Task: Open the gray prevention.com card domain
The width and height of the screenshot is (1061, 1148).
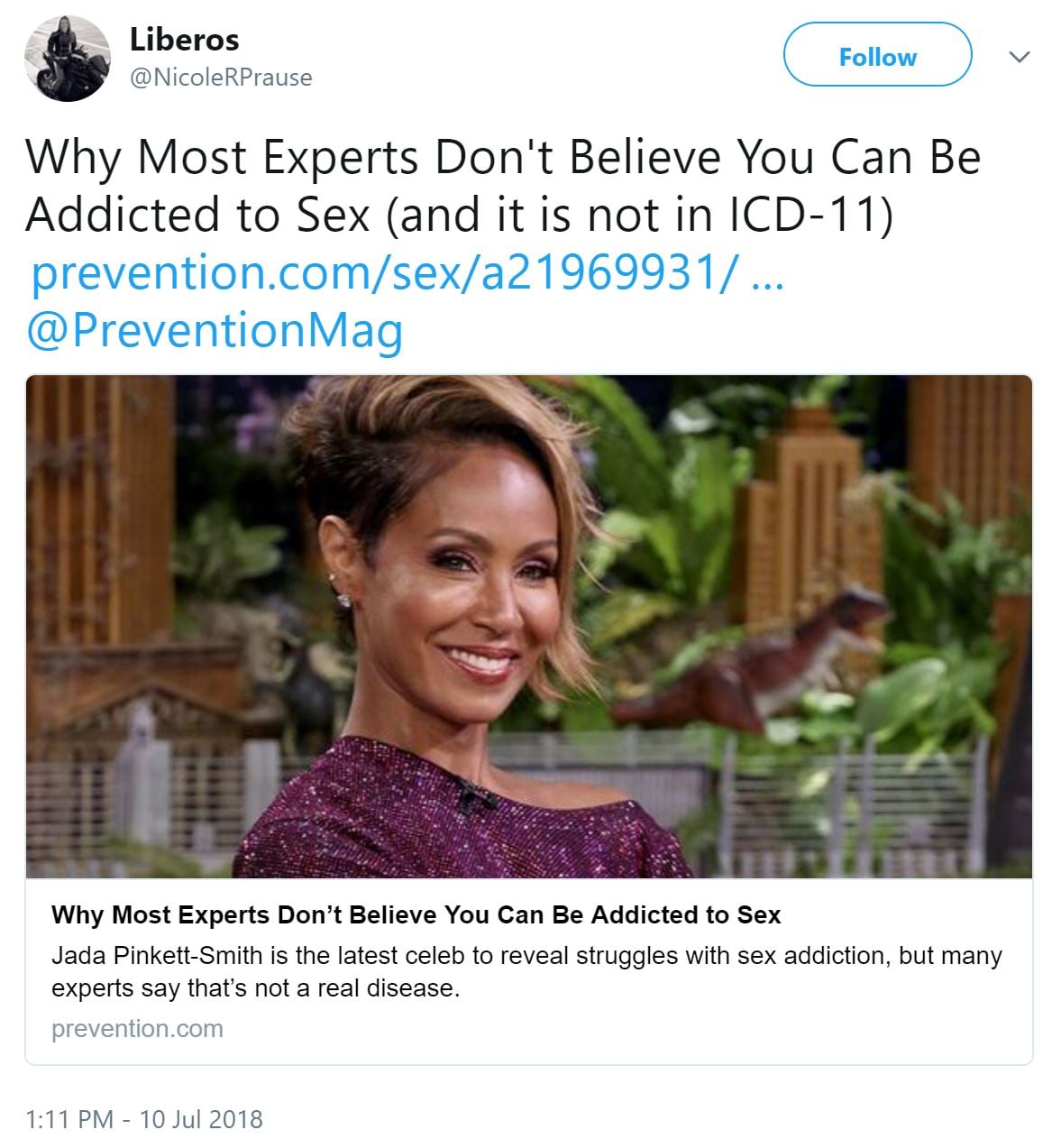Action: tap(137, 1028)
